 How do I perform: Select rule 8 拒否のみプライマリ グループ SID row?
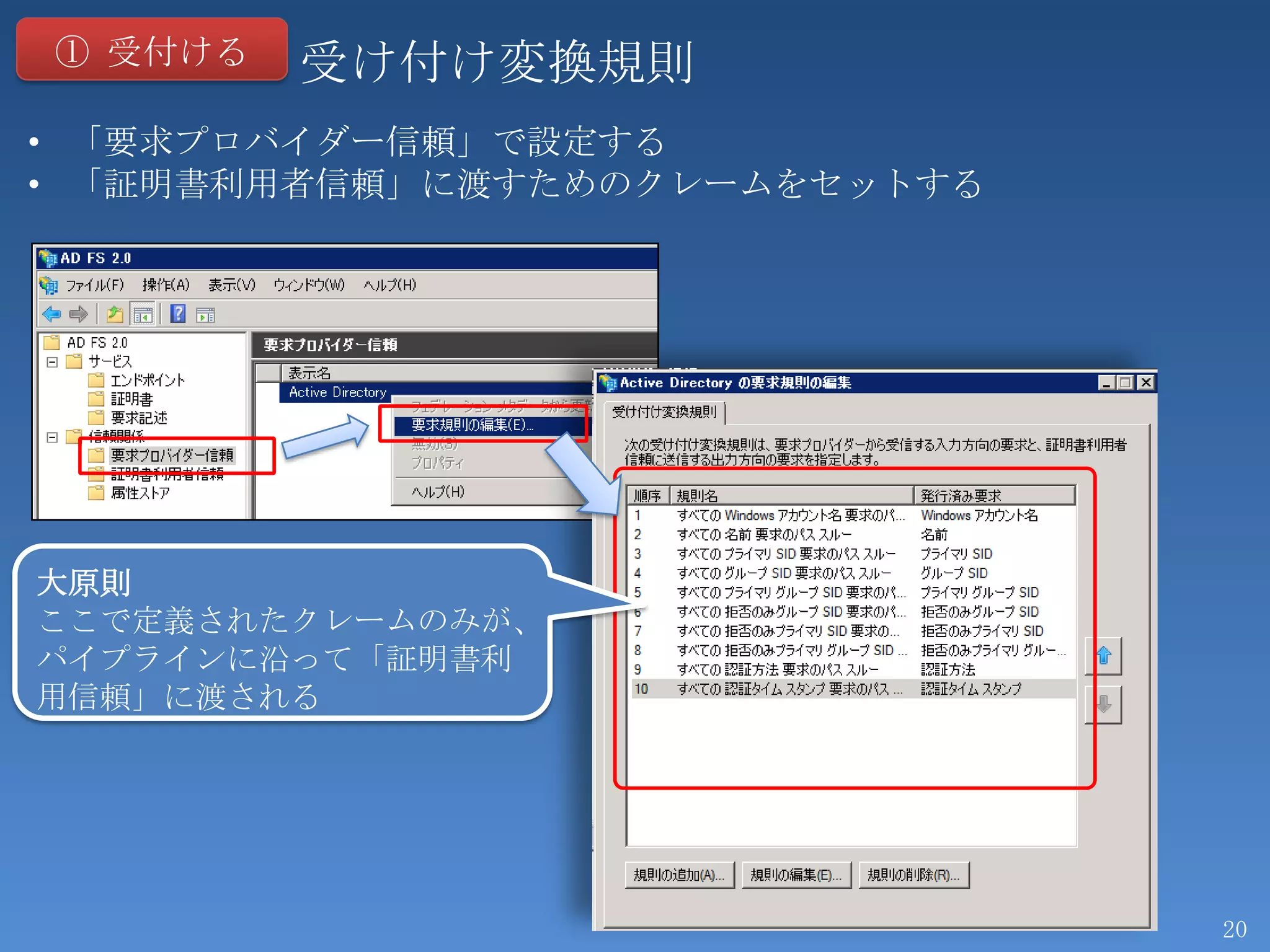[853, 650]
